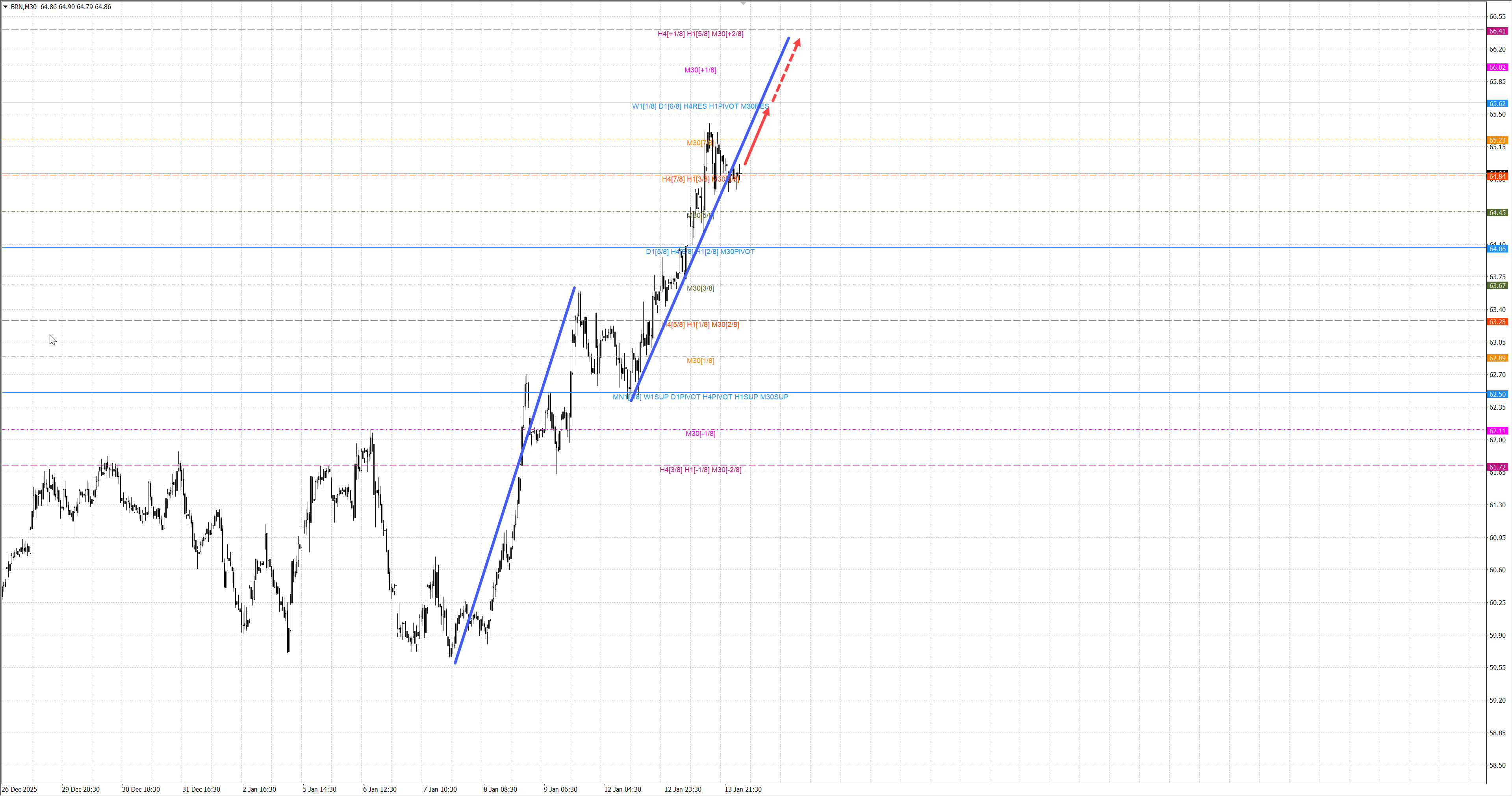Click the 66.41 magenta price tag
1512x796 pixels.
coord(1497,31)
